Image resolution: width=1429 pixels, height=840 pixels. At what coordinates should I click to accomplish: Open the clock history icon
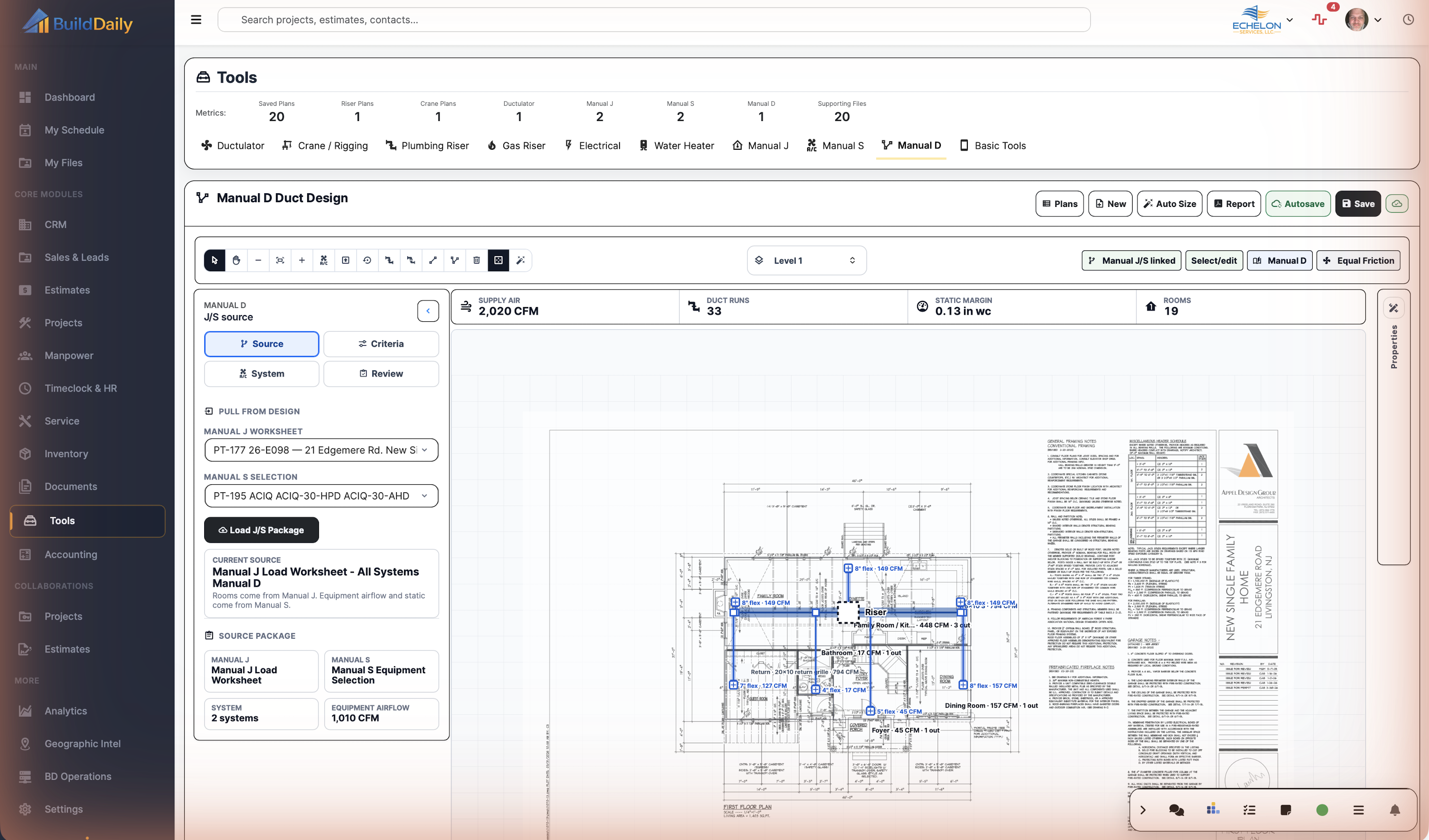pyautogui.click(x=1409, y=20)
